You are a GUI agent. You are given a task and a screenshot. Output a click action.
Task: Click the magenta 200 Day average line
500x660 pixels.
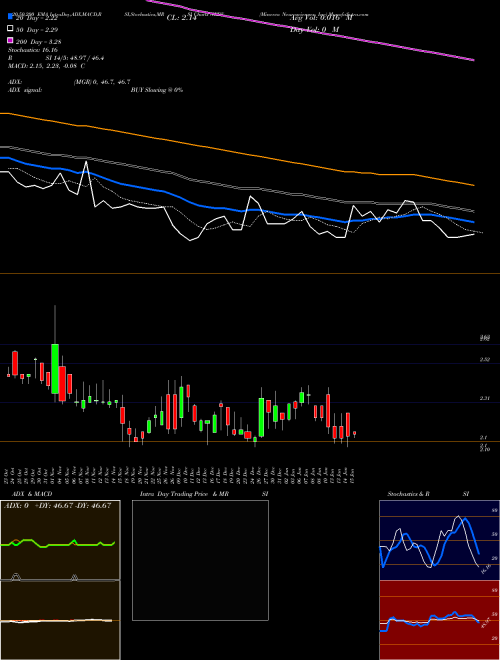click(311, 32)
